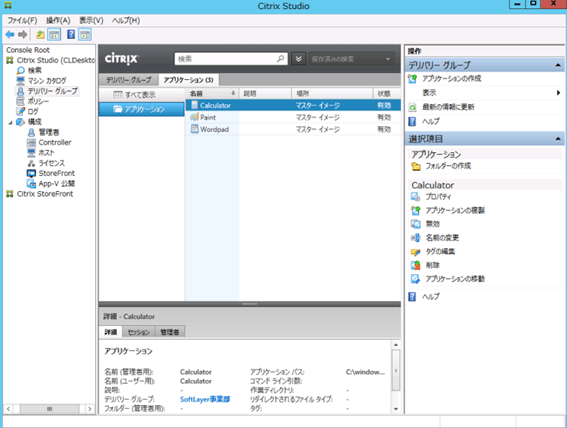This screenshot has height=428, width=567.
Task: Sort by 場所 column header
Action: pyautogui.click(x=332, y=94)
